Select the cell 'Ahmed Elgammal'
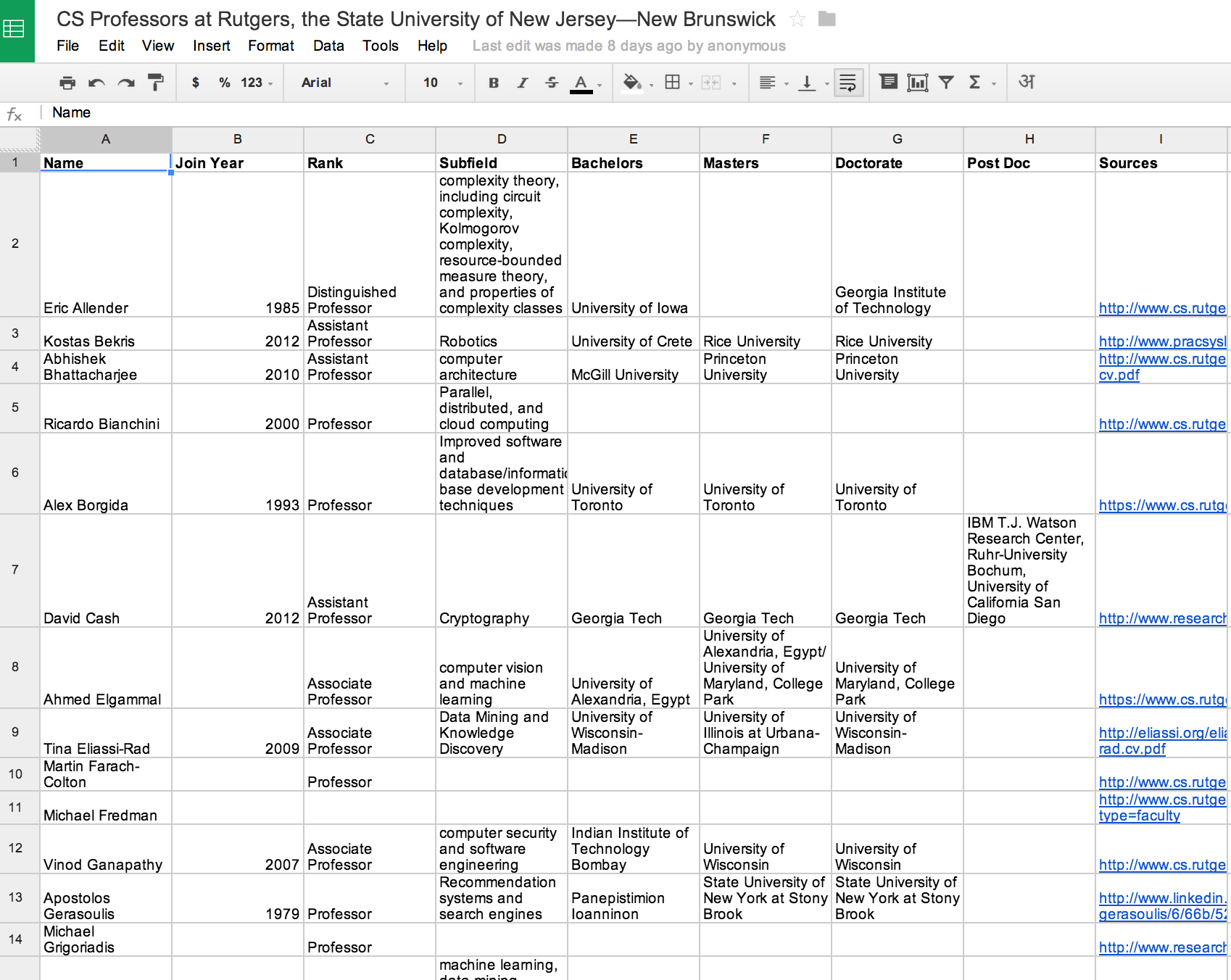The image size is (1231, 980). tap(106, 668)
